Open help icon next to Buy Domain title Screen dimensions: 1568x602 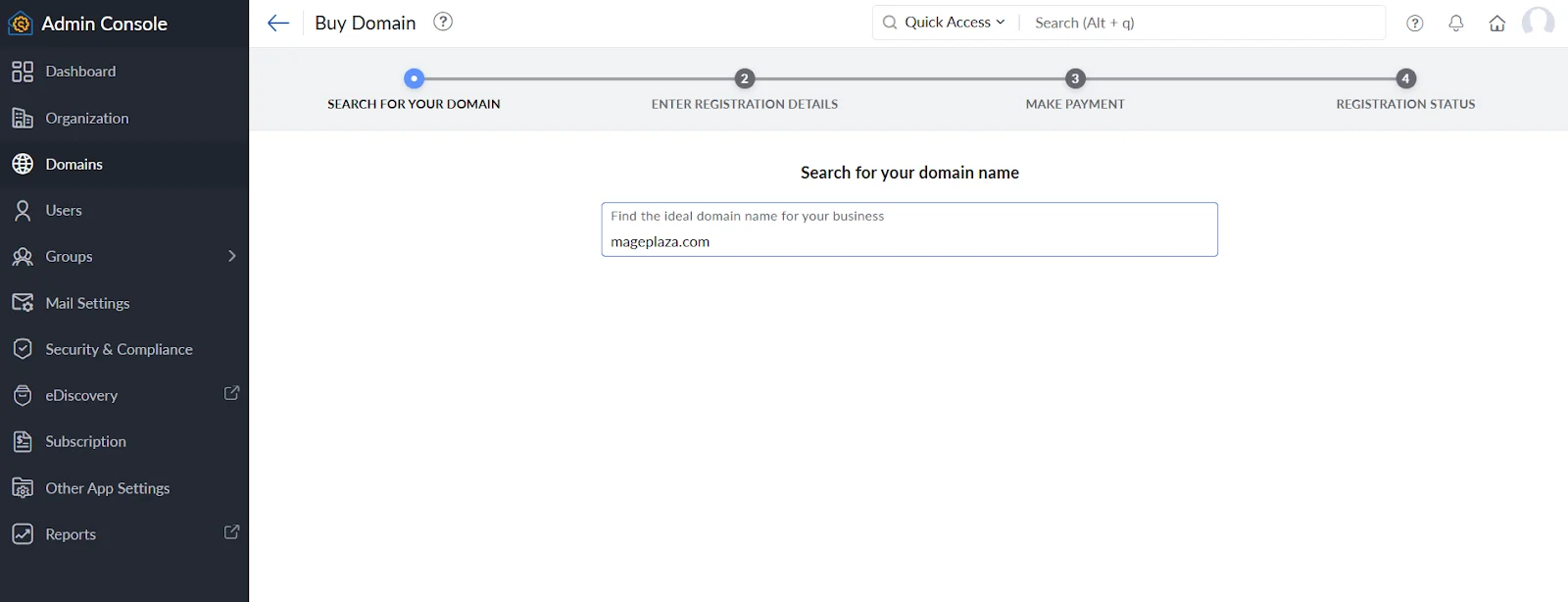coord(443,22)
